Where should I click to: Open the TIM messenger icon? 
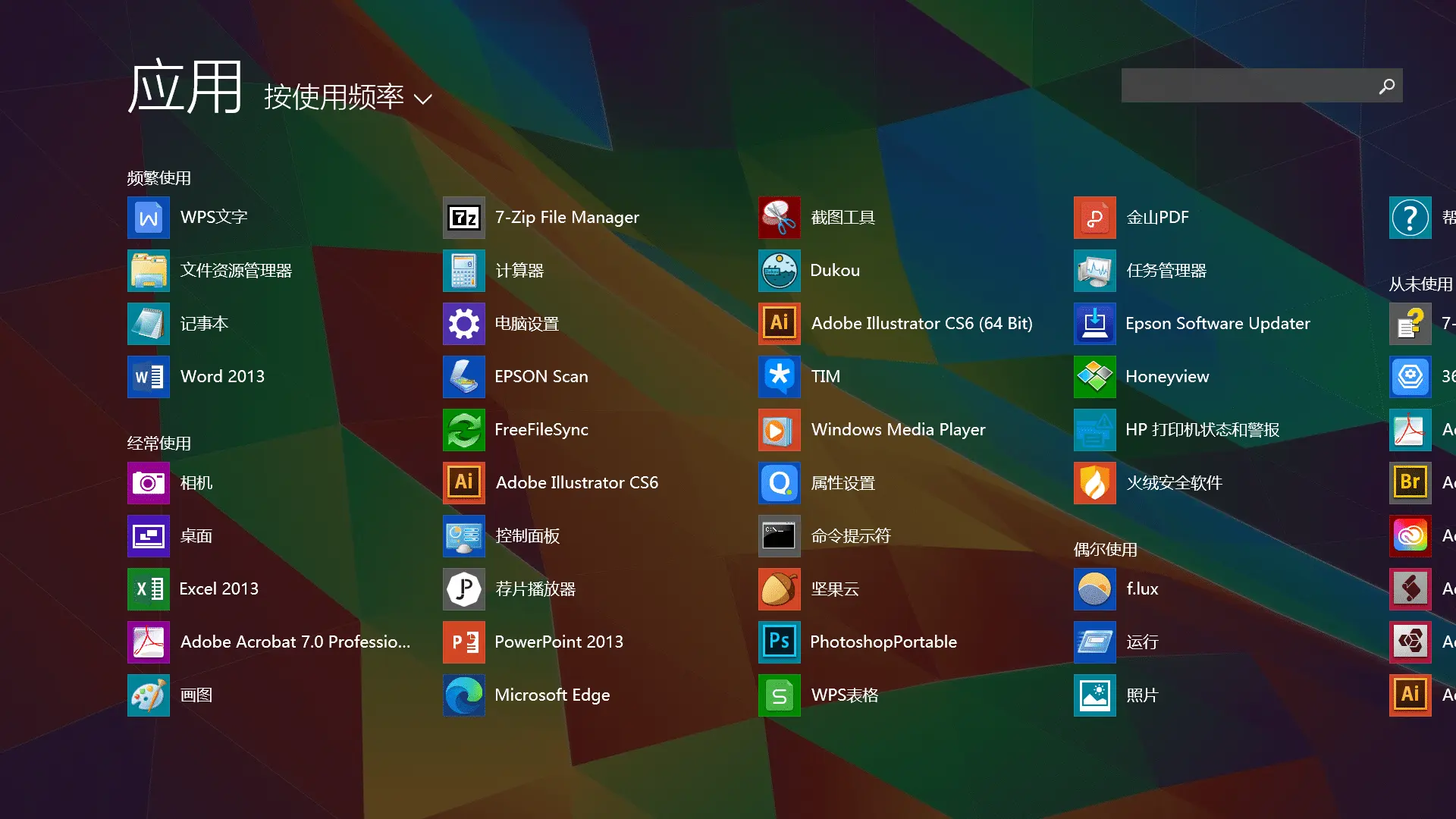point(780,377)
